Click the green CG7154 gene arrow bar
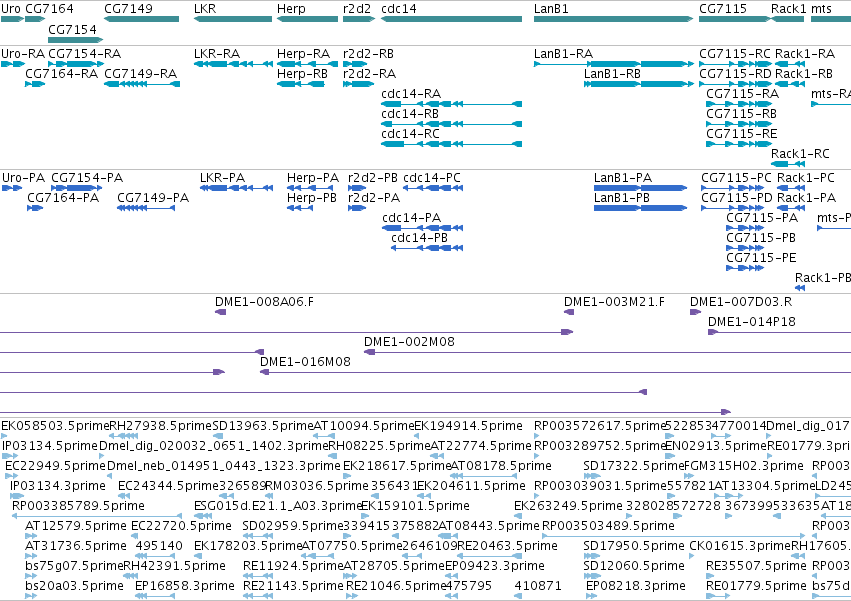851x601 pixels. (75, 40)
